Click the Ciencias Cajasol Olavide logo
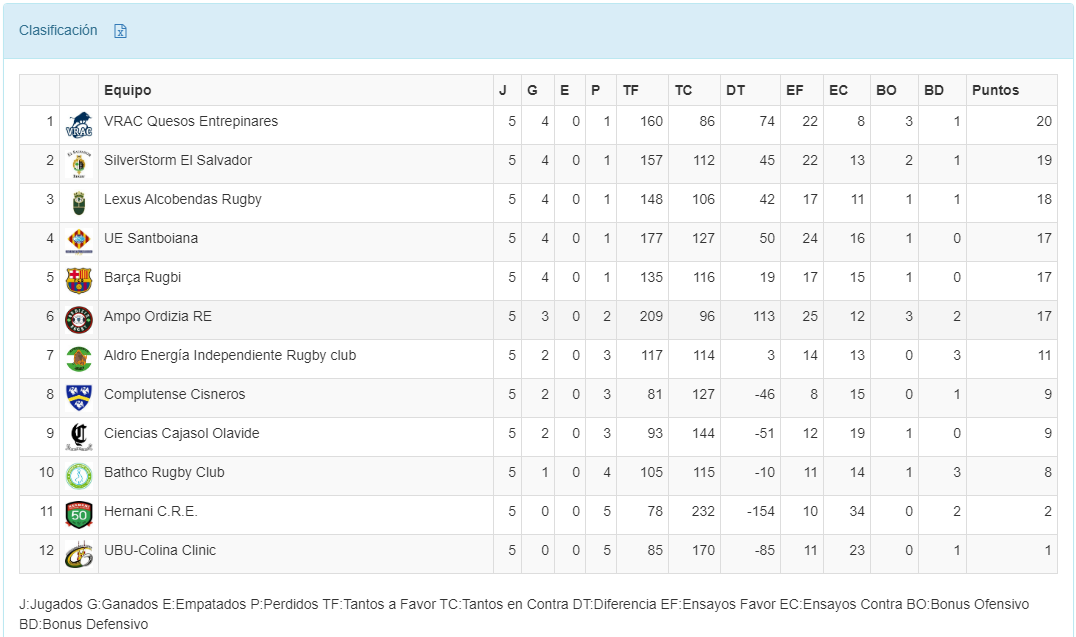This screenshot has width=1076, height=637. (x=79, y=437)
